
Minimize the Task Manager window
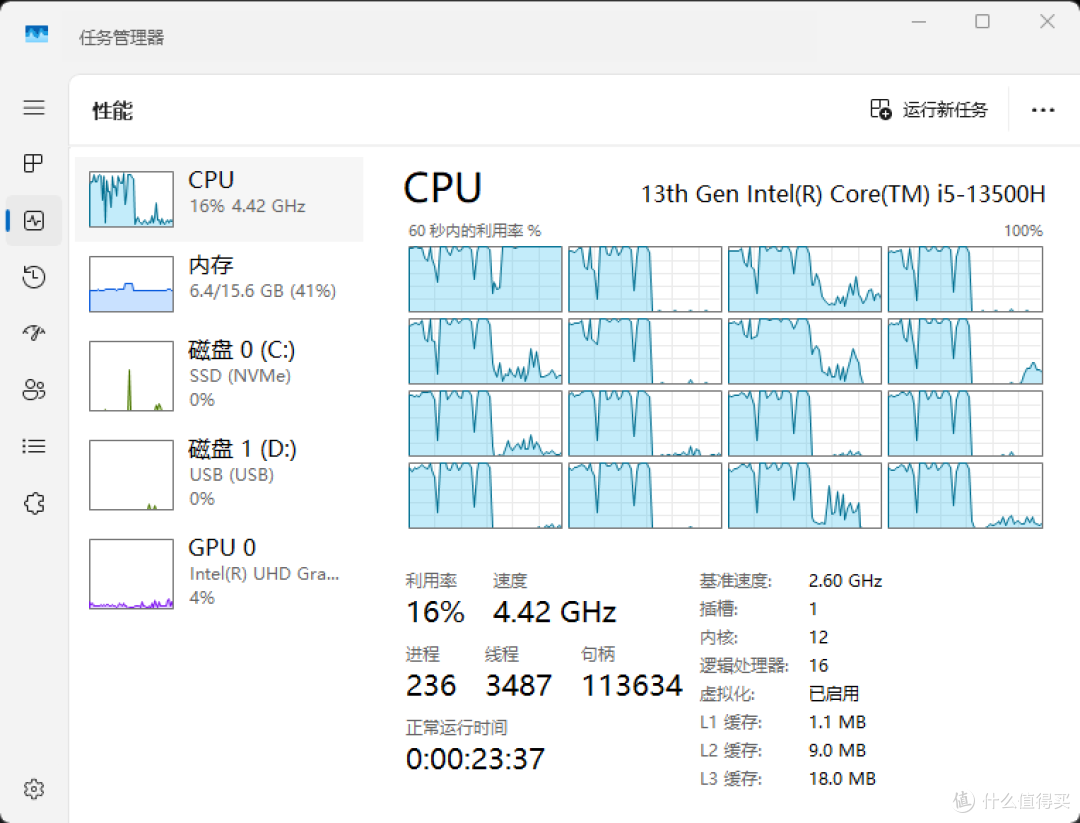pos(918,21)
